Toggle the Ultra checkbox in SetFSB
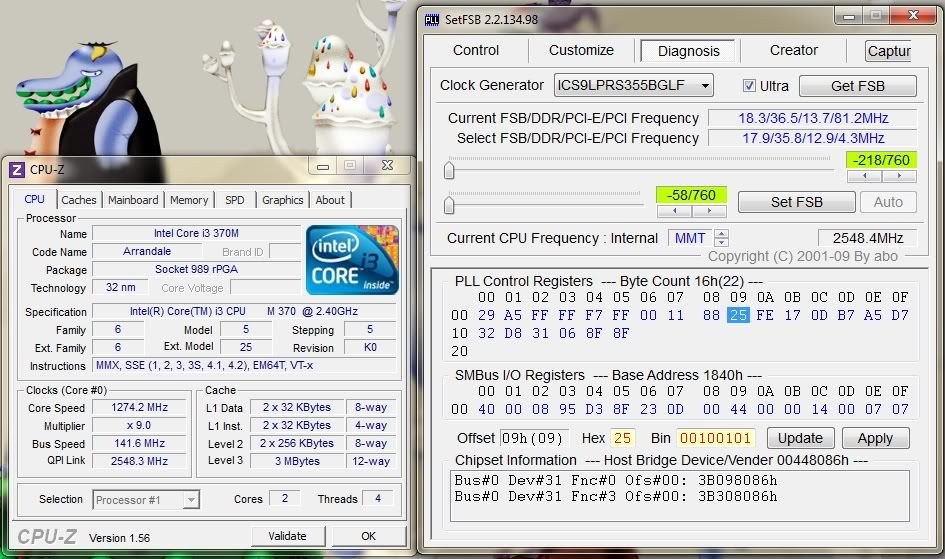 click(x=749, y=86)
